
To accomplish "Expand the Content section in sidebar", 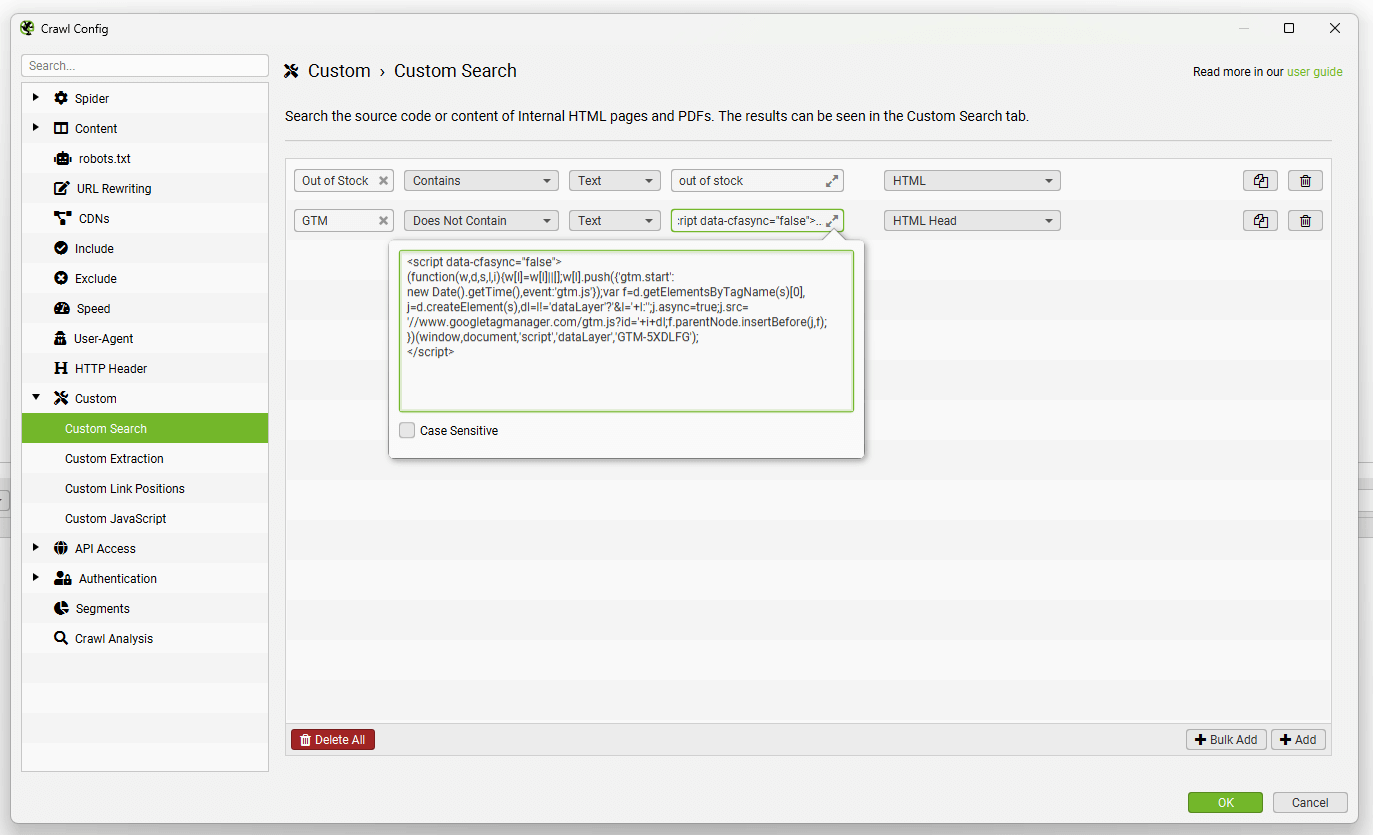I will (36, 128).
